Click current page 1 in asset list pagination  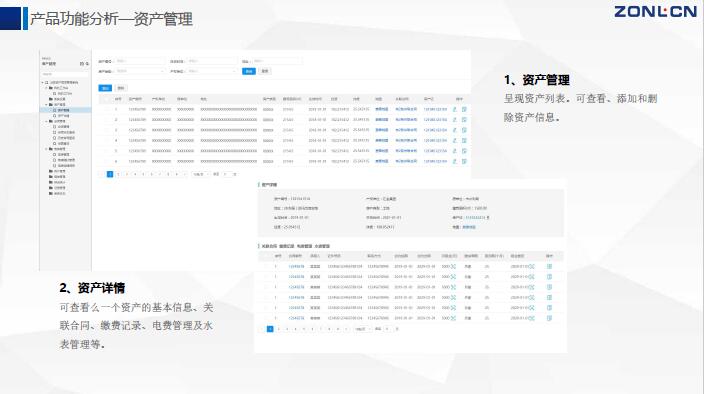tap(110, 174)
